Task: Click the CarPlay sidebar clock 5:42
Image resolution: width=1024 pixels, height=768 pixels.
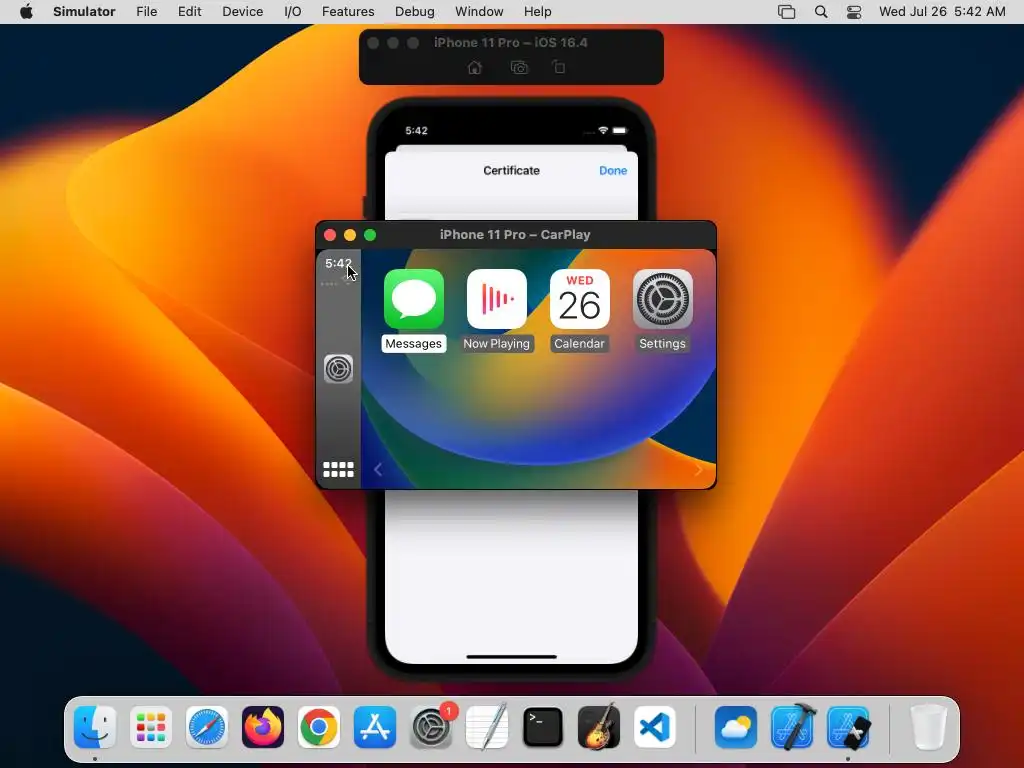Action: pyautogui.click(x=338, y=263)
